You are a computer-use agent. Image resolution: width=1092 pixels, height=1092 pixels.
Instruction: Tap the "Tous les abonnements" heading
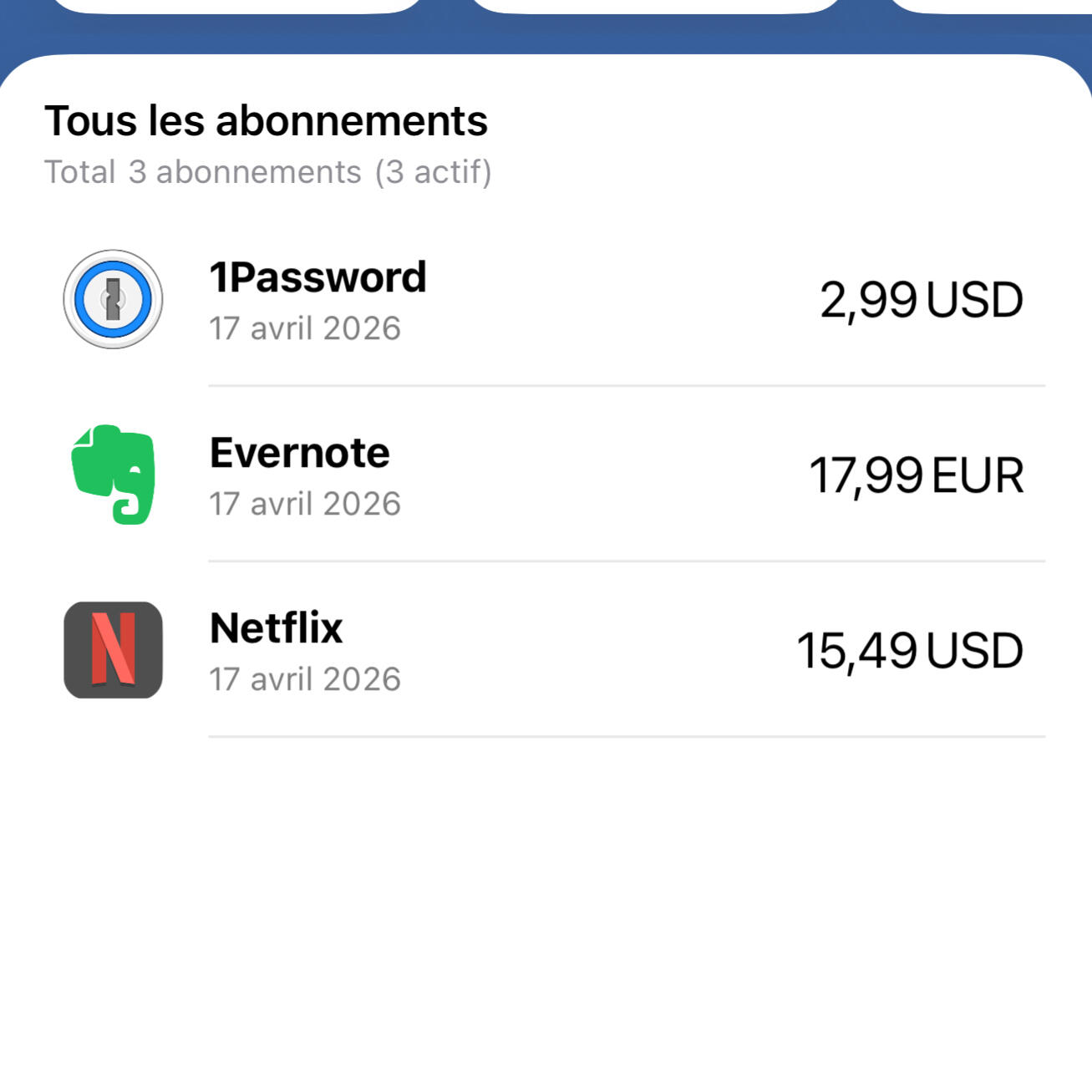[266, 121]
